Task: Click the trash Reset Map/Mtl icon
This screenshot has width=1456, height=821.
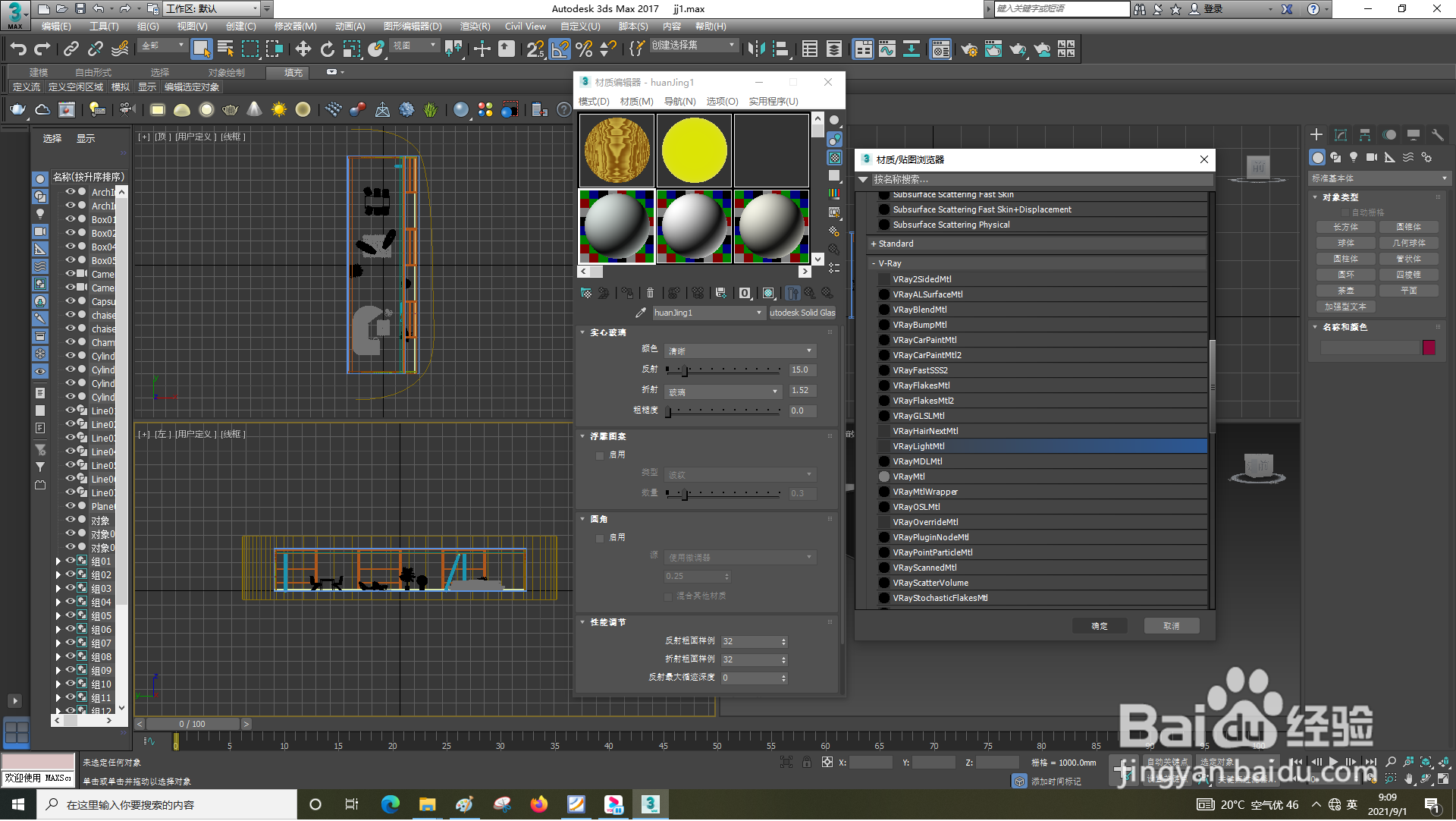Action: pyautogui.click(x=650, y=293)
